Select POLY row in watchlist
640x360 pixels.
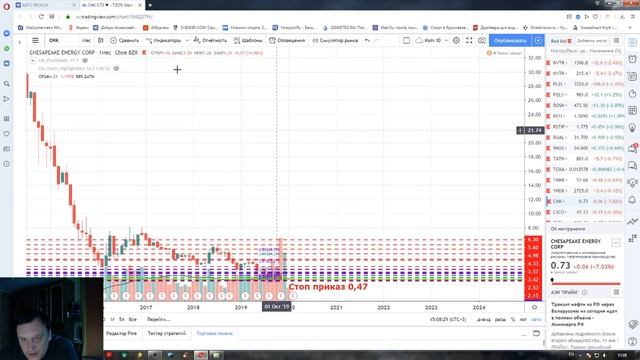click(x=585, y=95)
